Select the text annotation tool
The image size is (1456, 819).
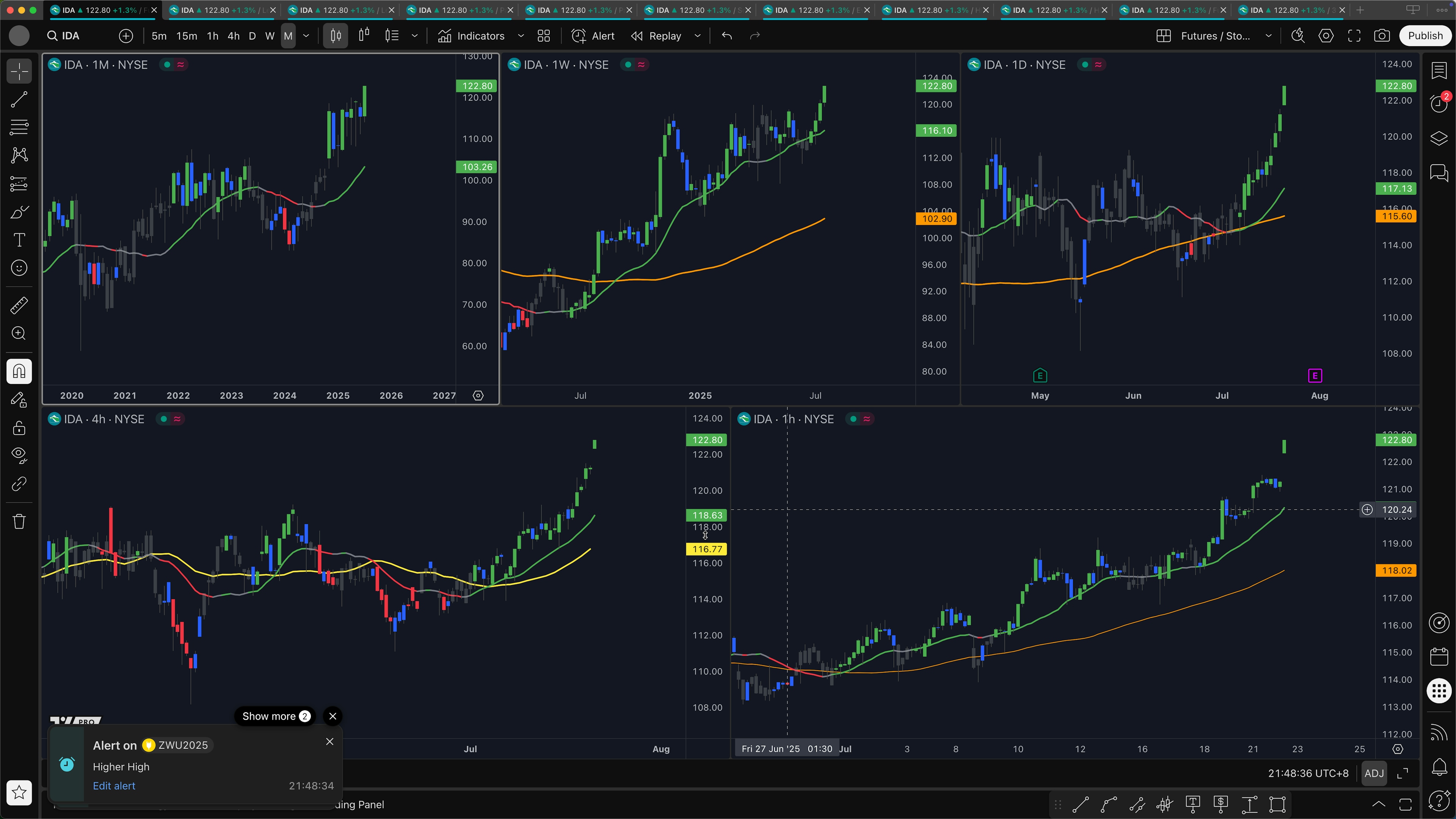[x=19, y=240]
